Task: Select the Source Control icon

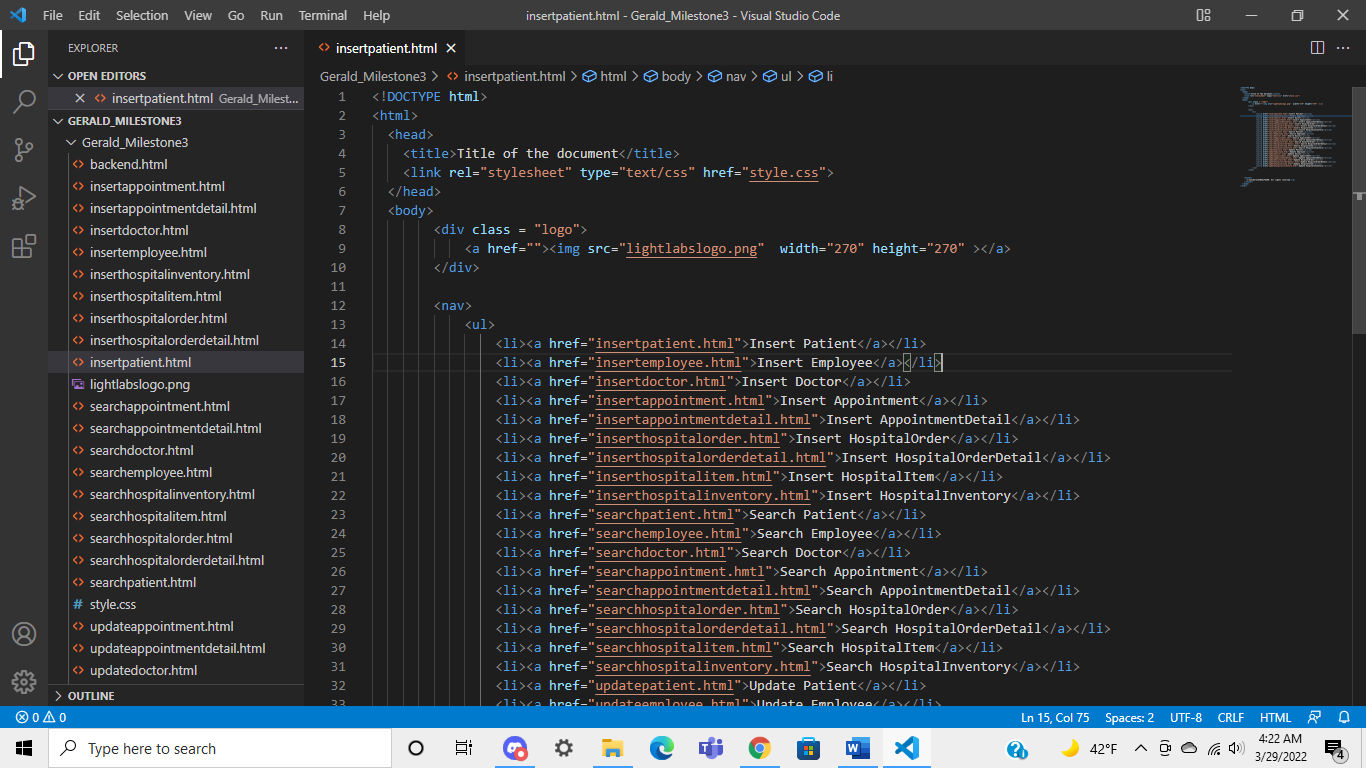Action: (24, 149)
